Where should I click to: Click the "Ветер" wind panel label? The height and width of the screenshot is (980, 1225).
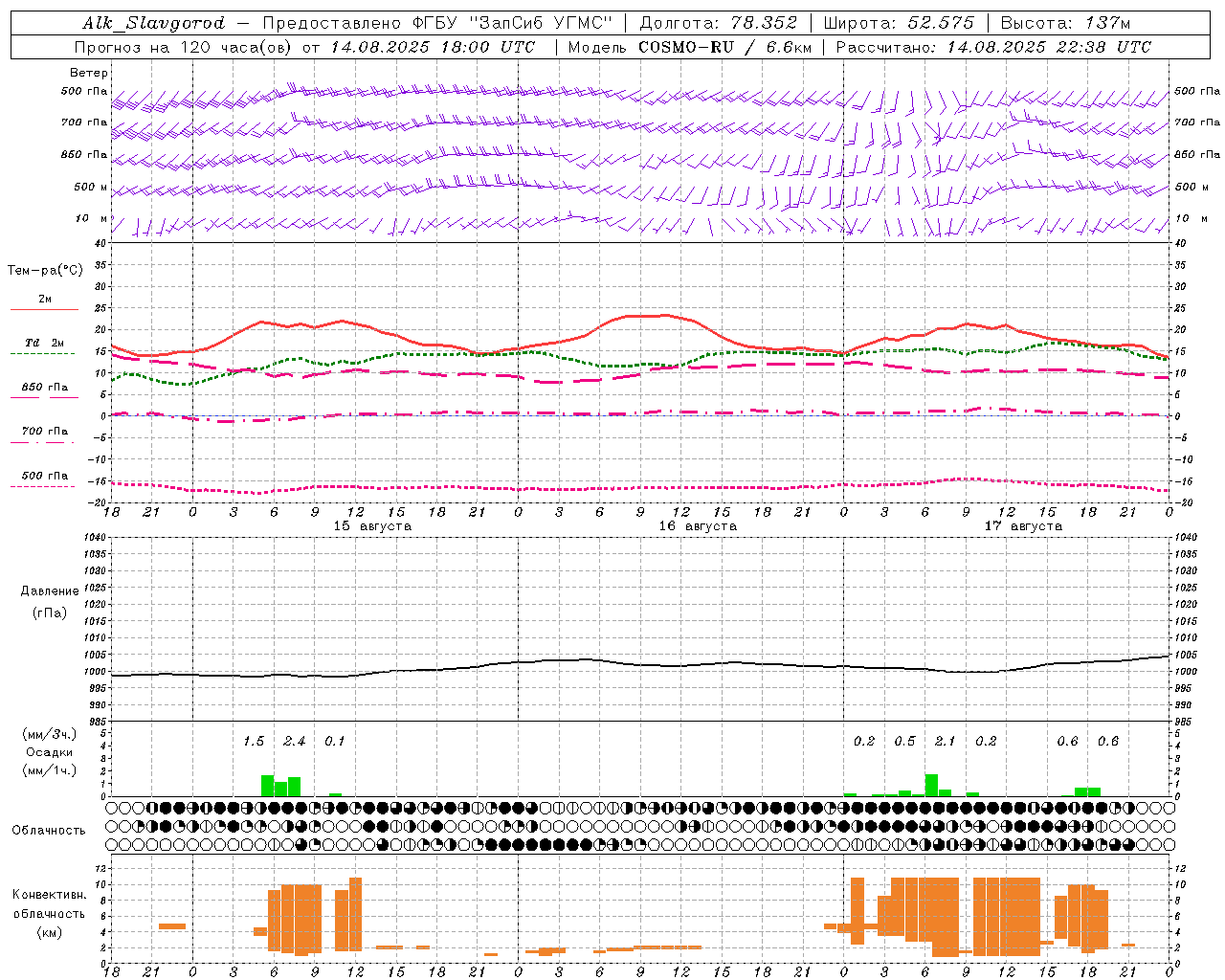88,73
